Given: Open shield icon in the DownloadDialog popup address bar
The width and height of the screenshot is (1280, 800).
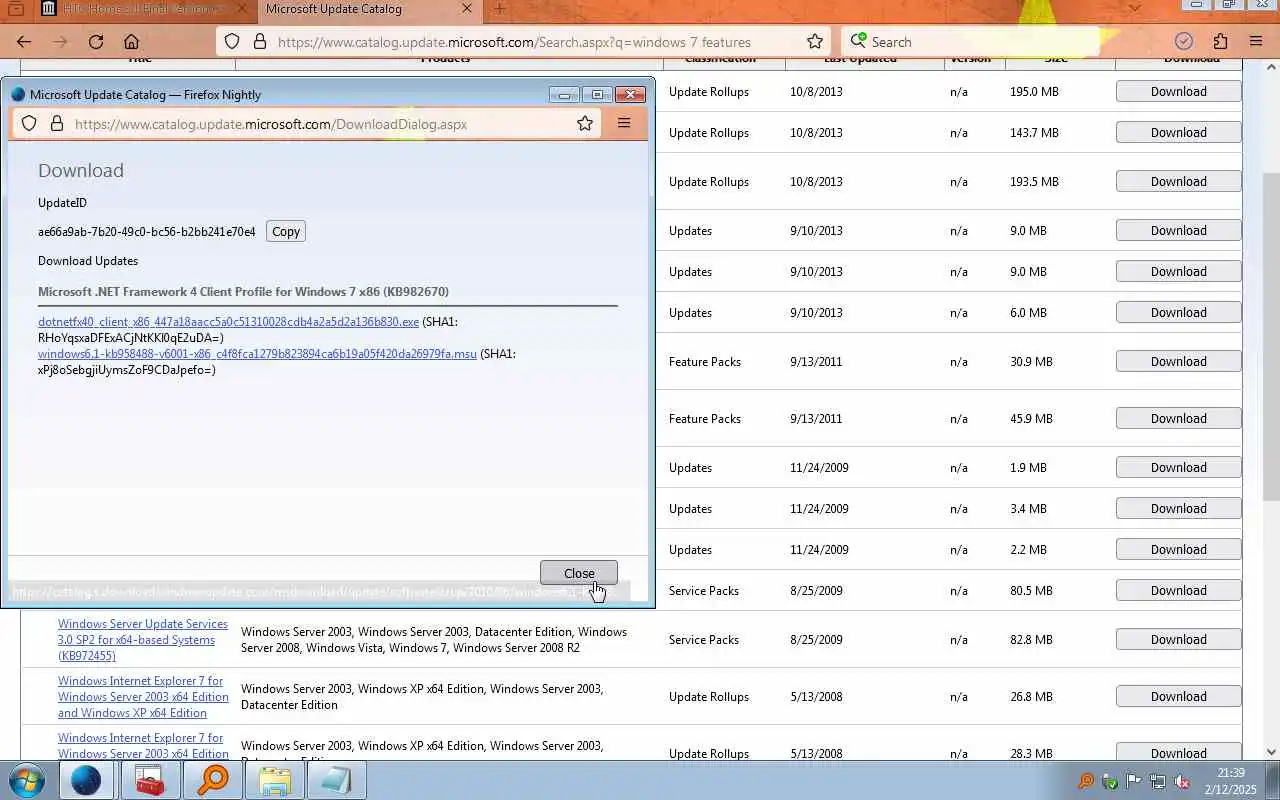Looking at the screenshot, I should coord(29,124).
